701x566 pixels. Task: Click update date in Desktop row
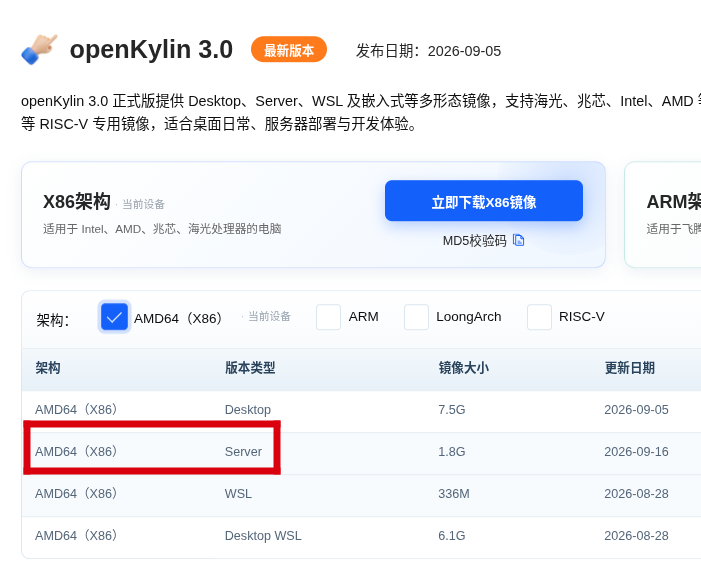coord(636,410)
